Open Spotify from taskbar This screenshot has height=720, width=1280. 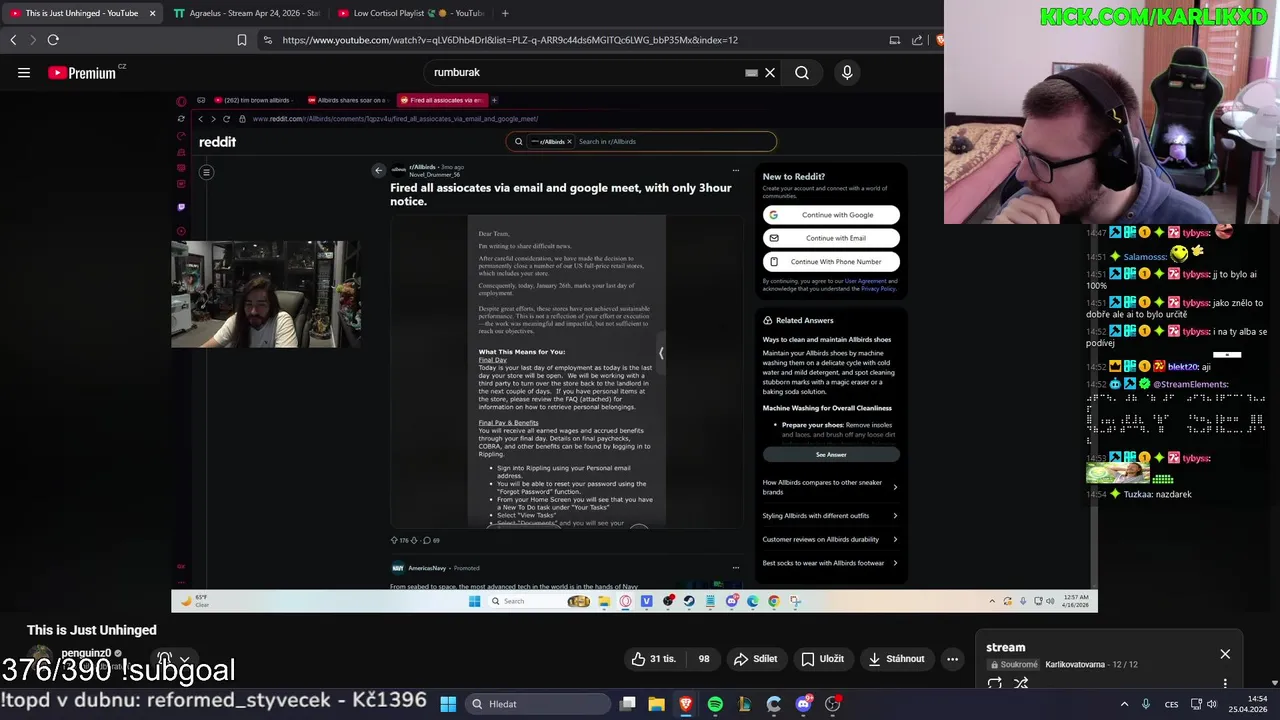(715, 704)
